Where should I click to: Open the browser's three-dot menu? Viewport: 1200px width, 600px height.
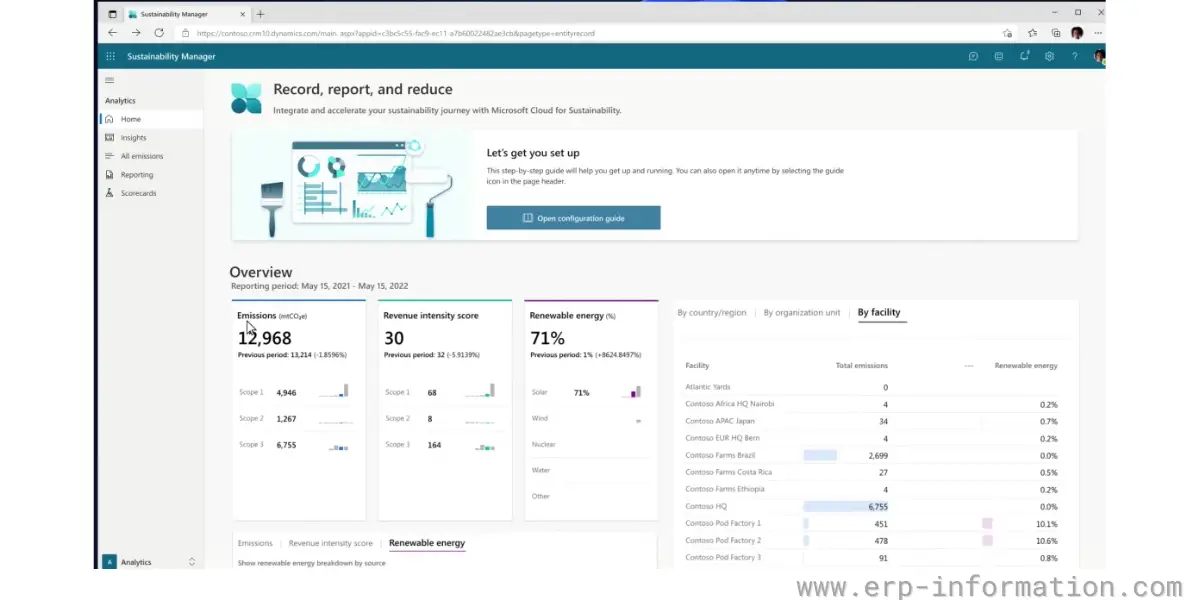(x=1098, y=33)
